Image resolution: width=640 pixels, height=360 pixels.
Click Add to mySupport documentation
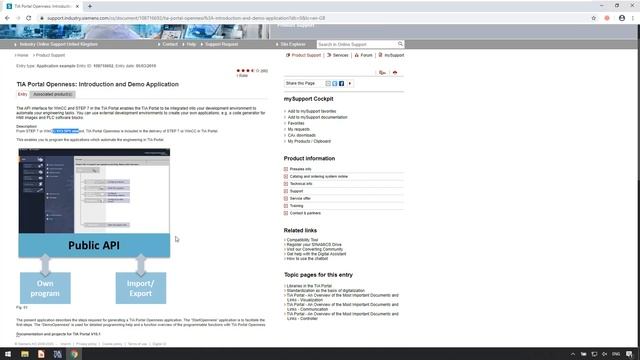pos(318,117)
